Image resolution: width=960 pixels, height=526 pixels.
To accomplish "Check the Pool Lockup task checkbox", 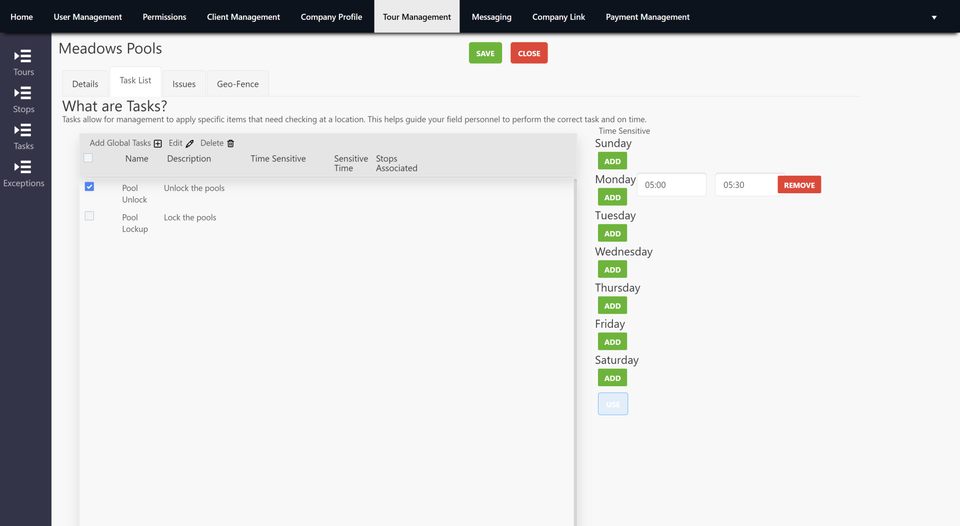I will [x=89, y=216].
